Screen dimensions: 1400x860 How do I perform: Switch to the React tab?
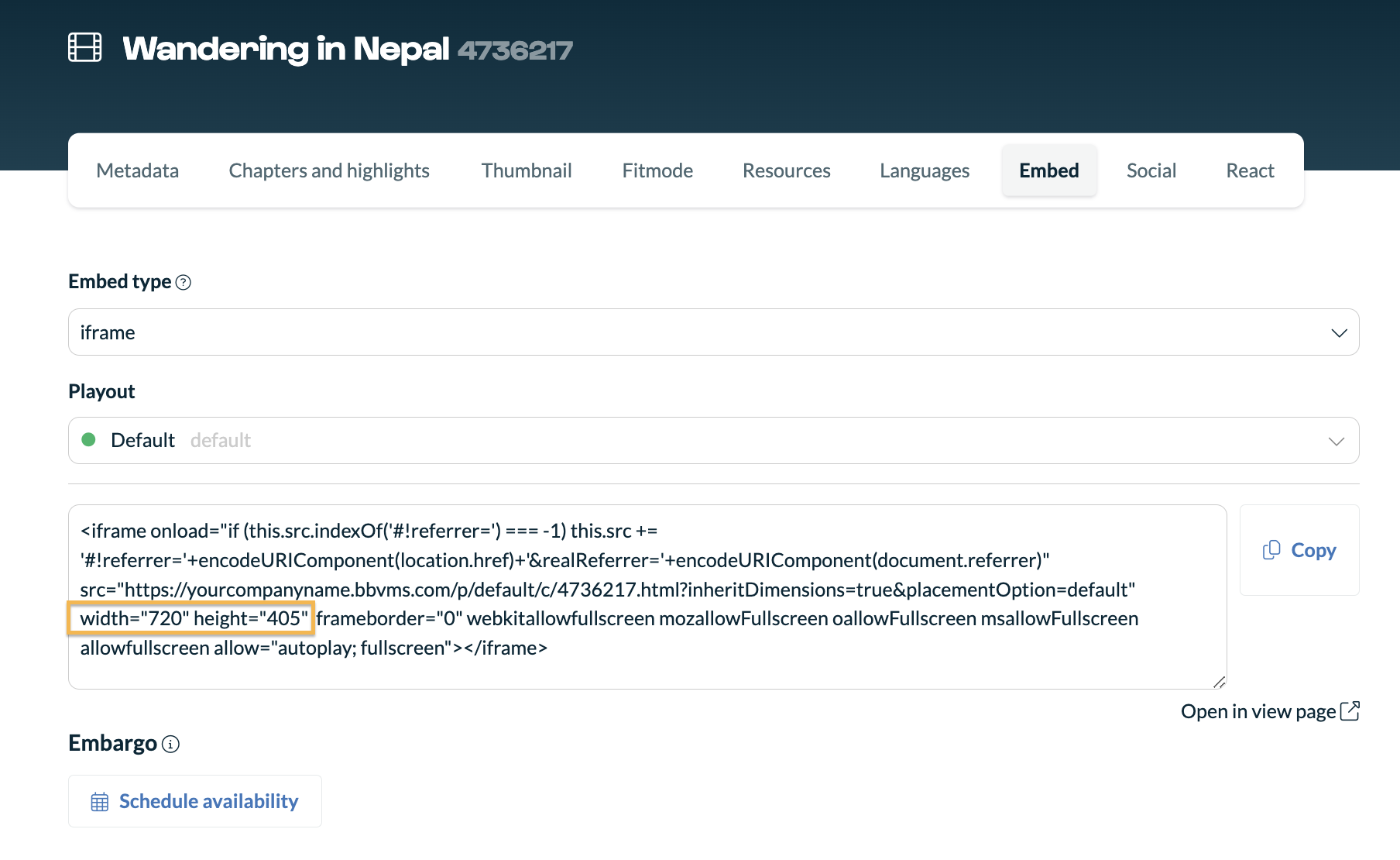[1250, 170]
